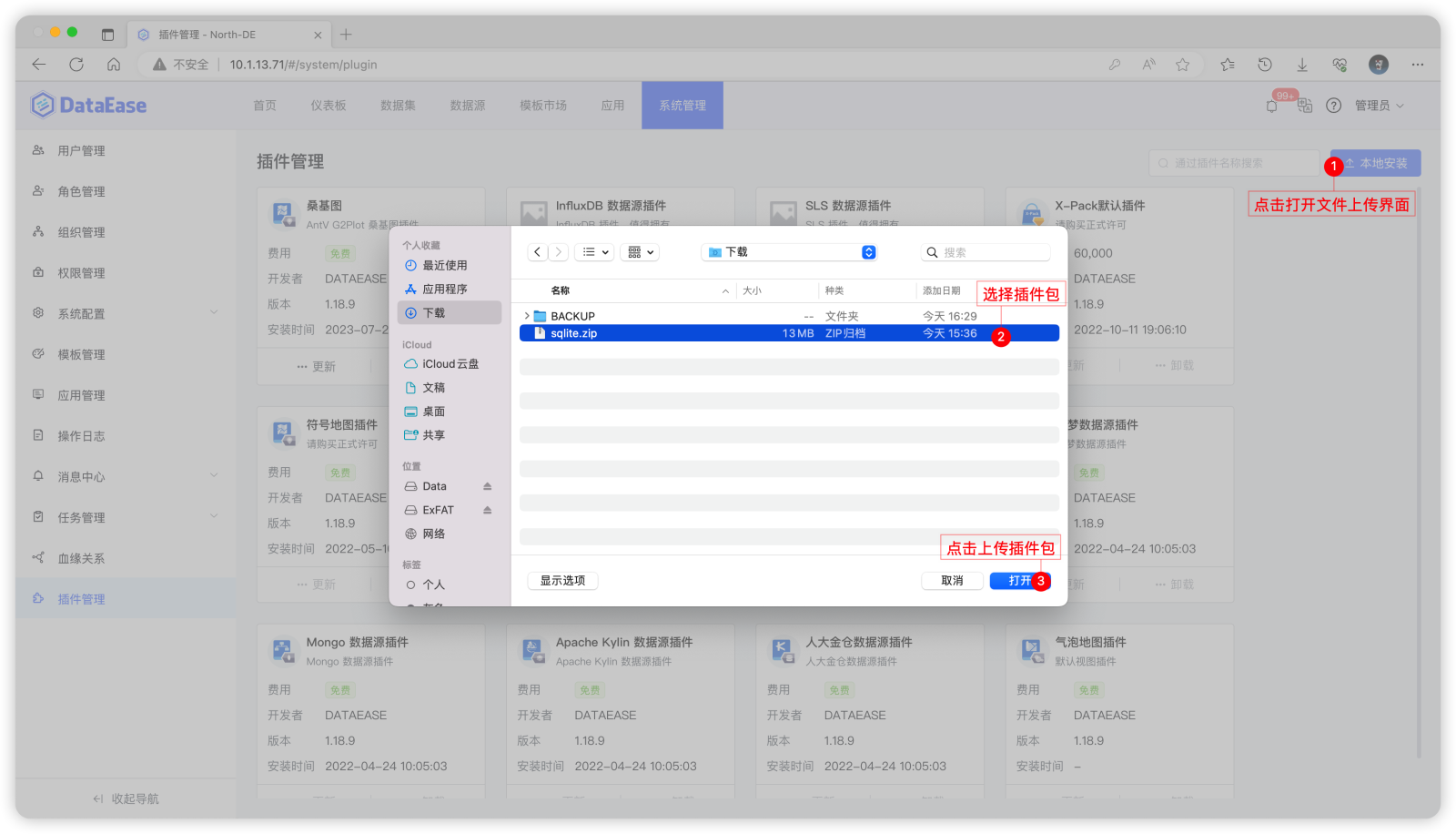Open list view options in file dialog

click(595, 252)
